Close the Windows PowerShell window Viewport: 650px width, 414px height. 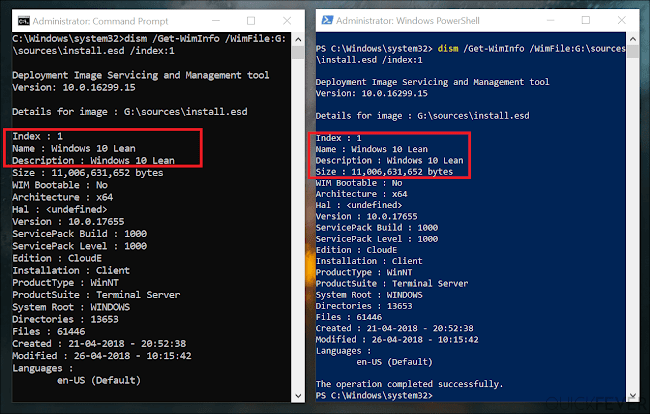tap(621, 20)
